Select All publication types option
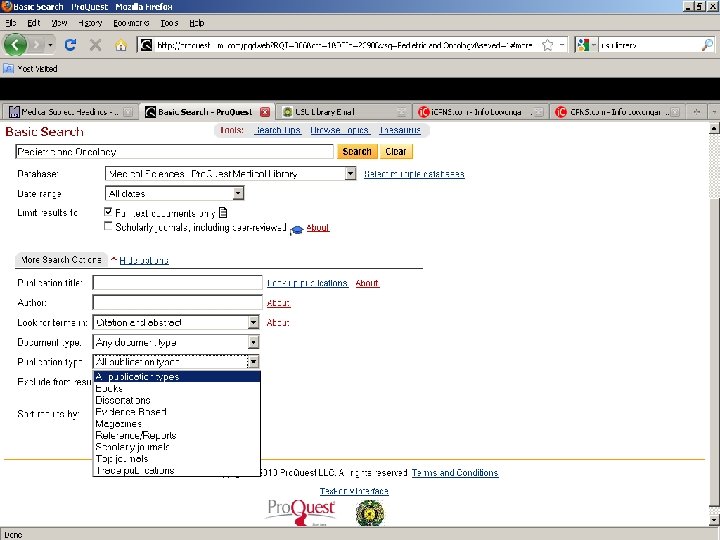 pyautogui.click(x=177, y=377)
